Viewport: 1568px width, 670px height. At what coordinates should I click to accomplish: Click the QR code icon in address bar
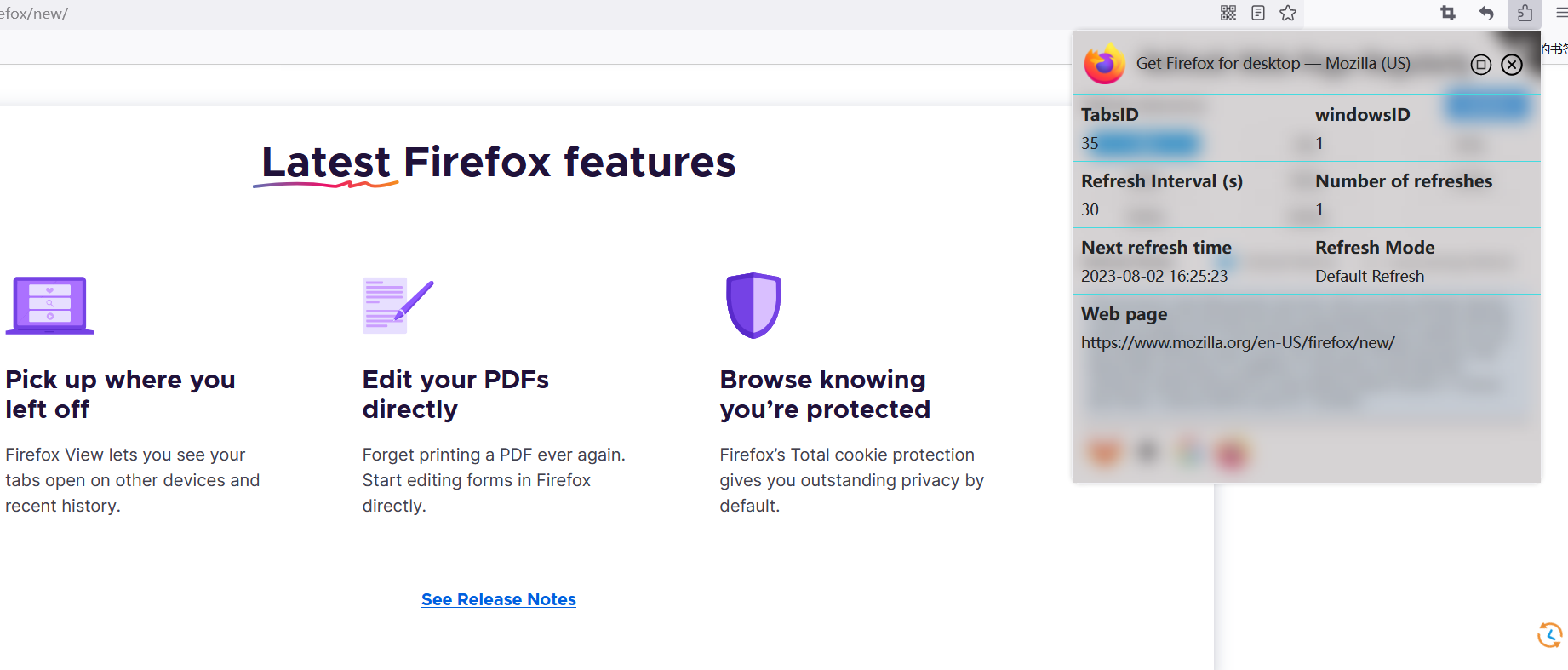point(1228,13)
